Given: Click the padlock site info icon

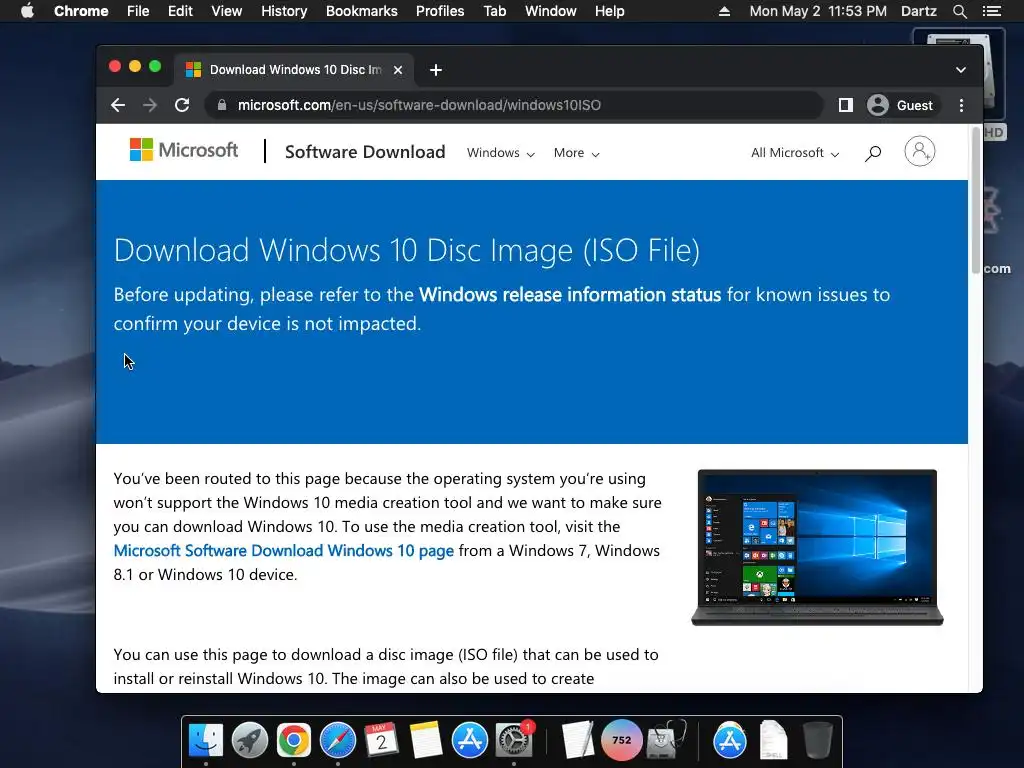Looking at the screenshot, I should click(222, 105).
